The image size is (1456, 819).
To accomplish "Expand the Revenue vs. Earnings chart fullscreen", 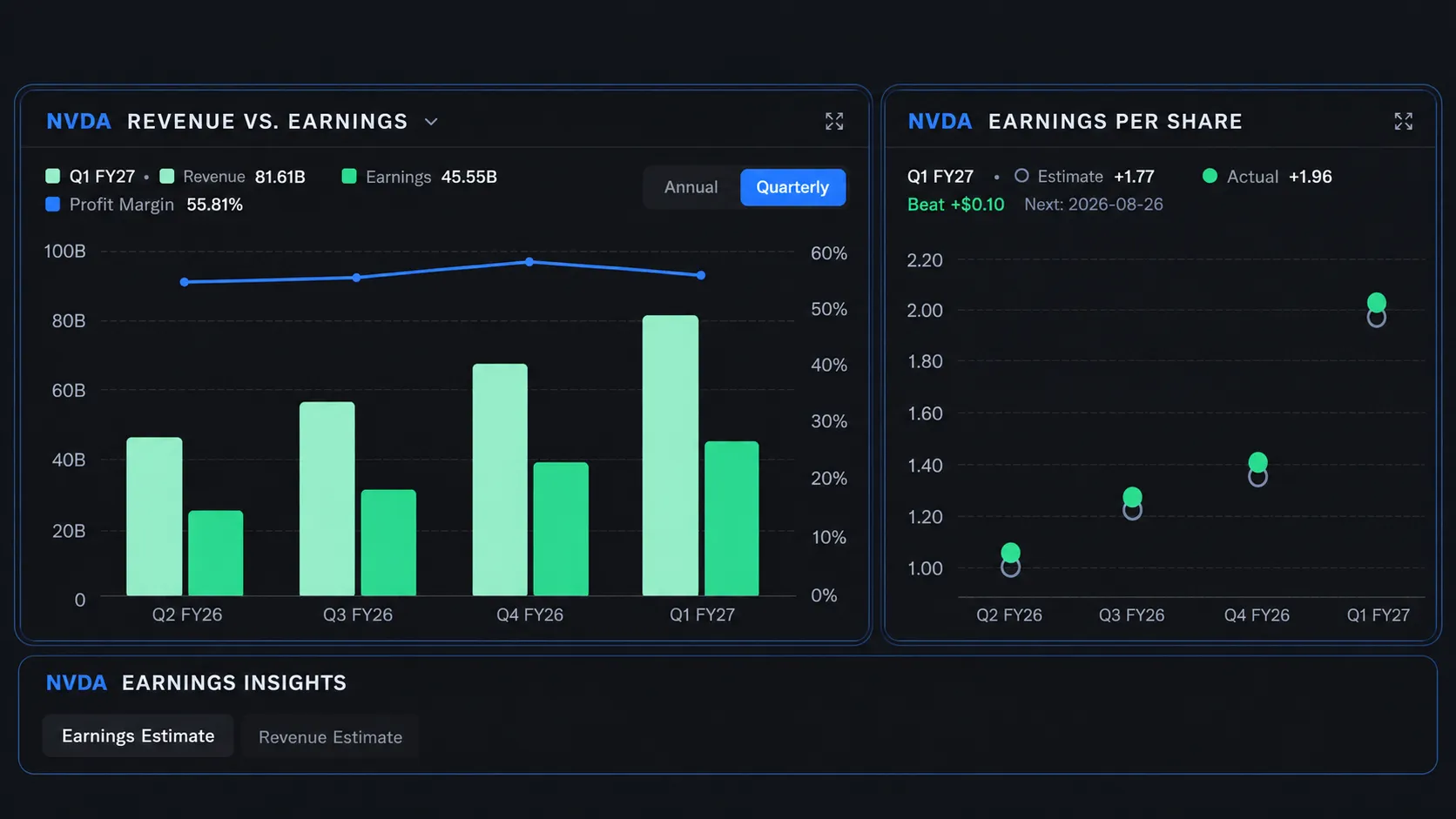I will (x=834, y=122).
